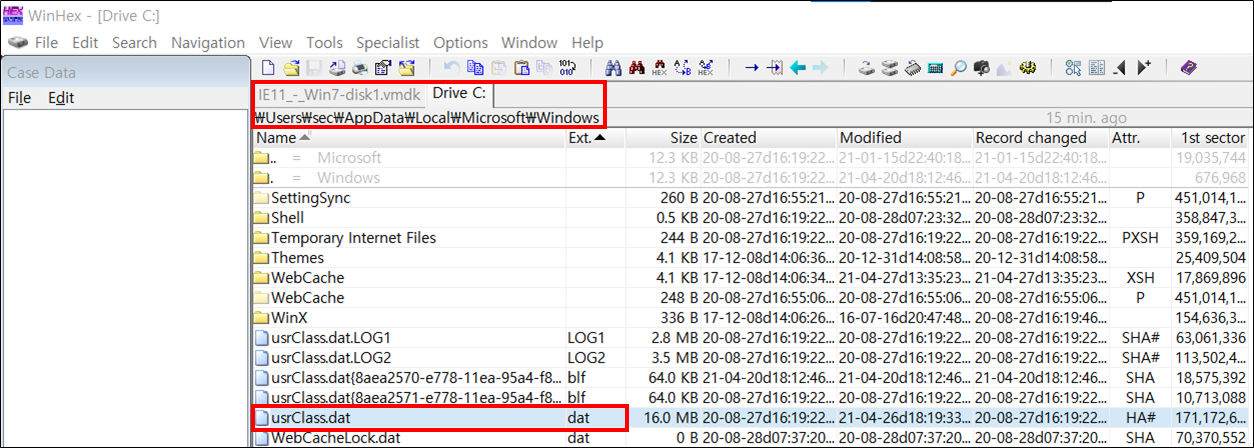Viewport: 1254px width, 448px height.
Task: Open the File menu in menu bar
Action: click(46, 43)
